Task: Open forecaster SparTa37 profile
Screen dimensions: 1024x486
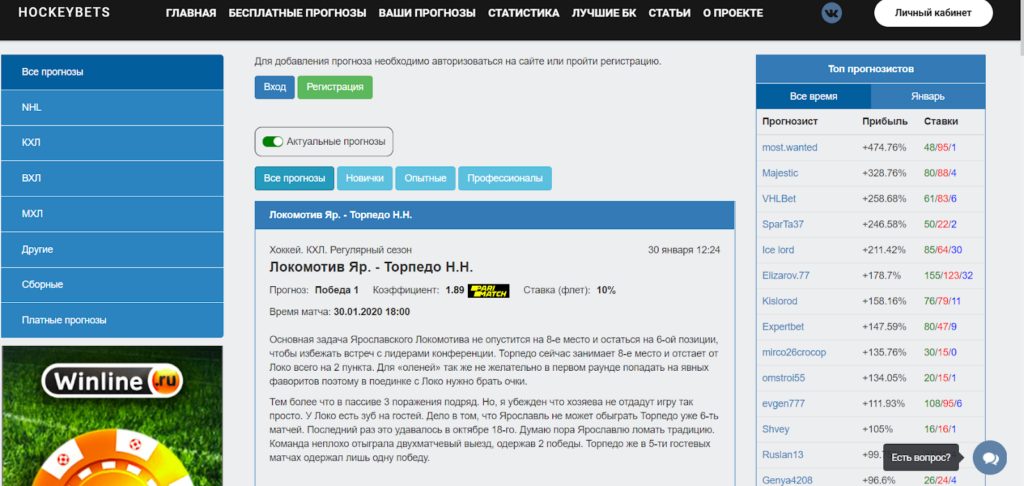Action: coord(782,224)
